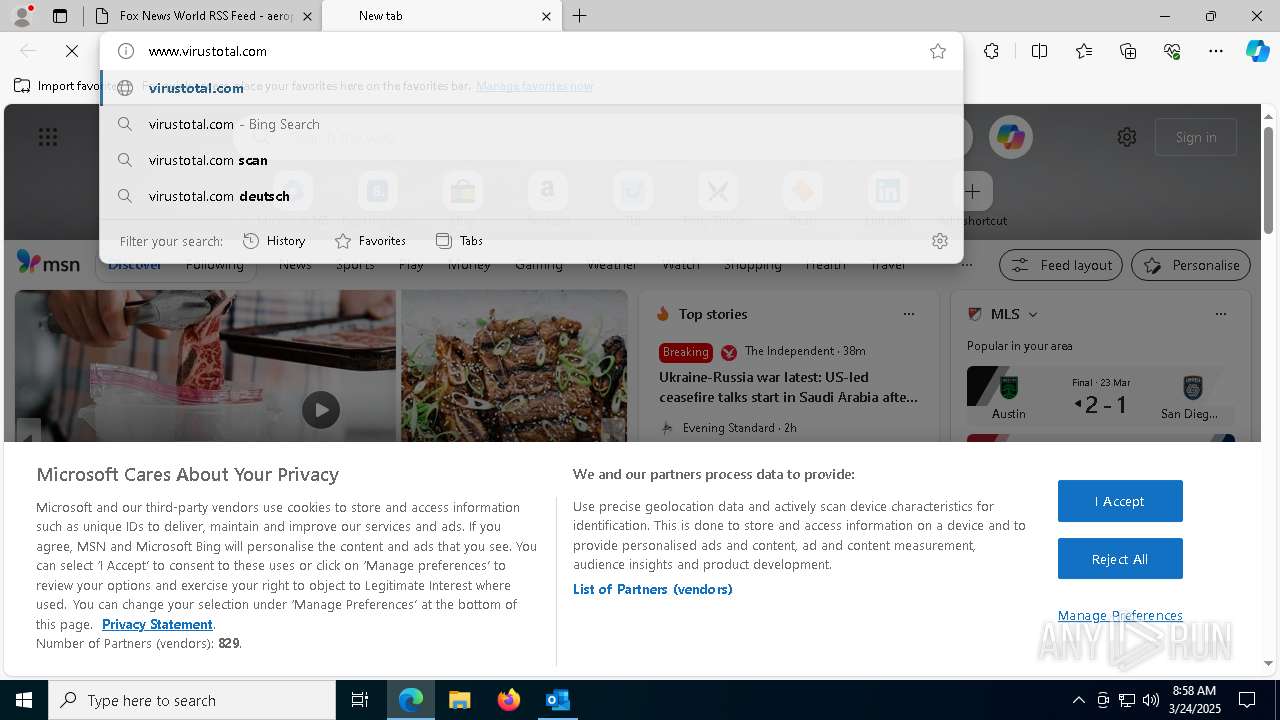Open search suggestion settings gear
The height and width of the screenshot is (720, 1280).
pos(940,241)
